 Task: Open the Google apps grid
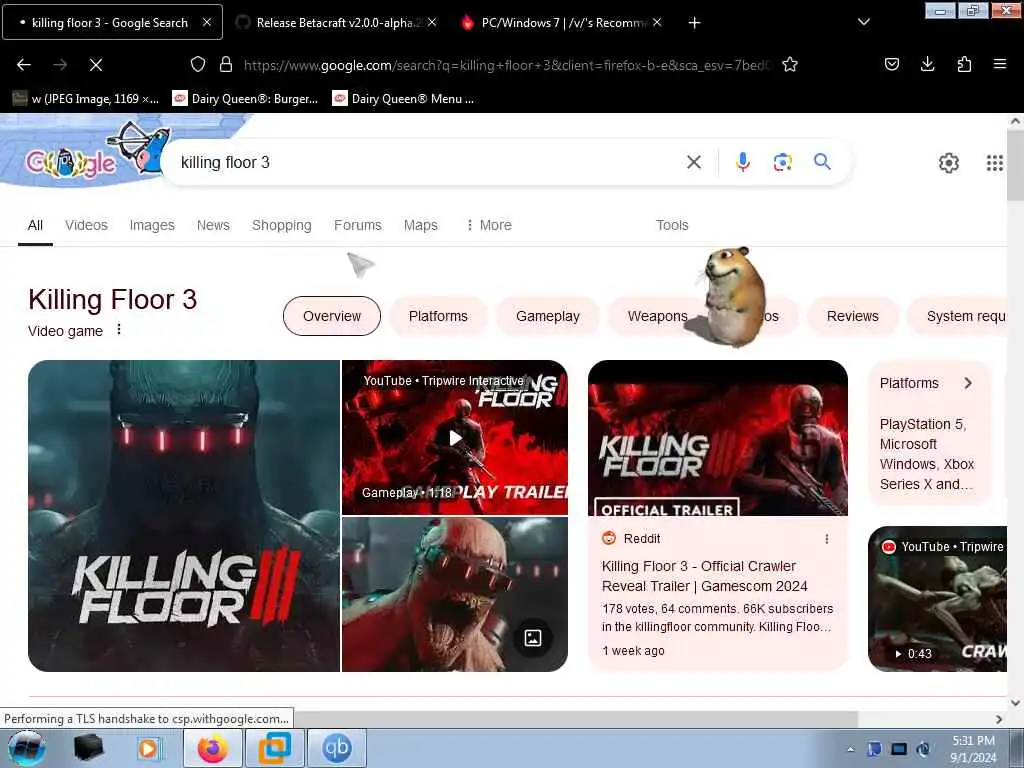pos(994,163)
